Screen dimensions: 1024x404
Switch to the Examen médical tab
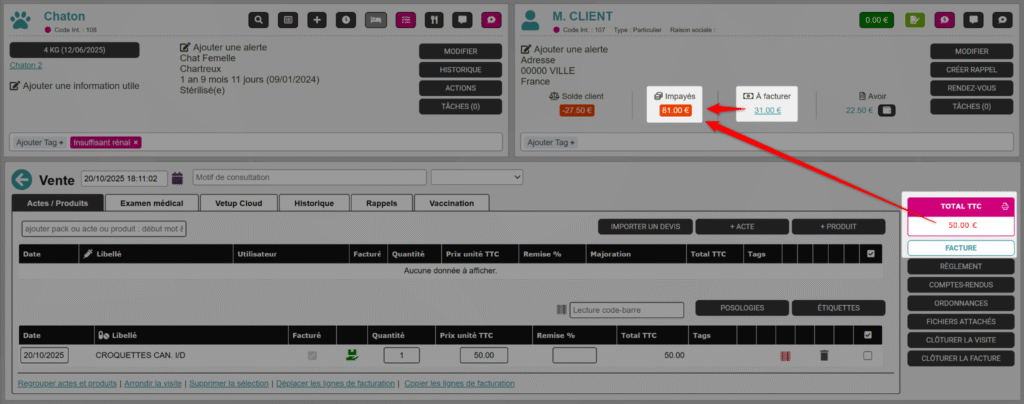point(151,203)
